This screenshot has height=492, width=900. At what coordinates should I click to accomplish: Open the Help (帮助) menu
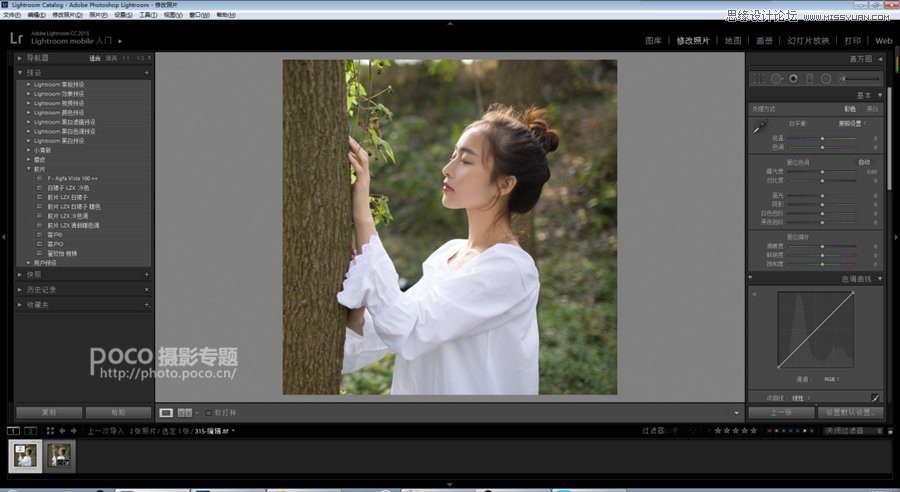(226, 15)
